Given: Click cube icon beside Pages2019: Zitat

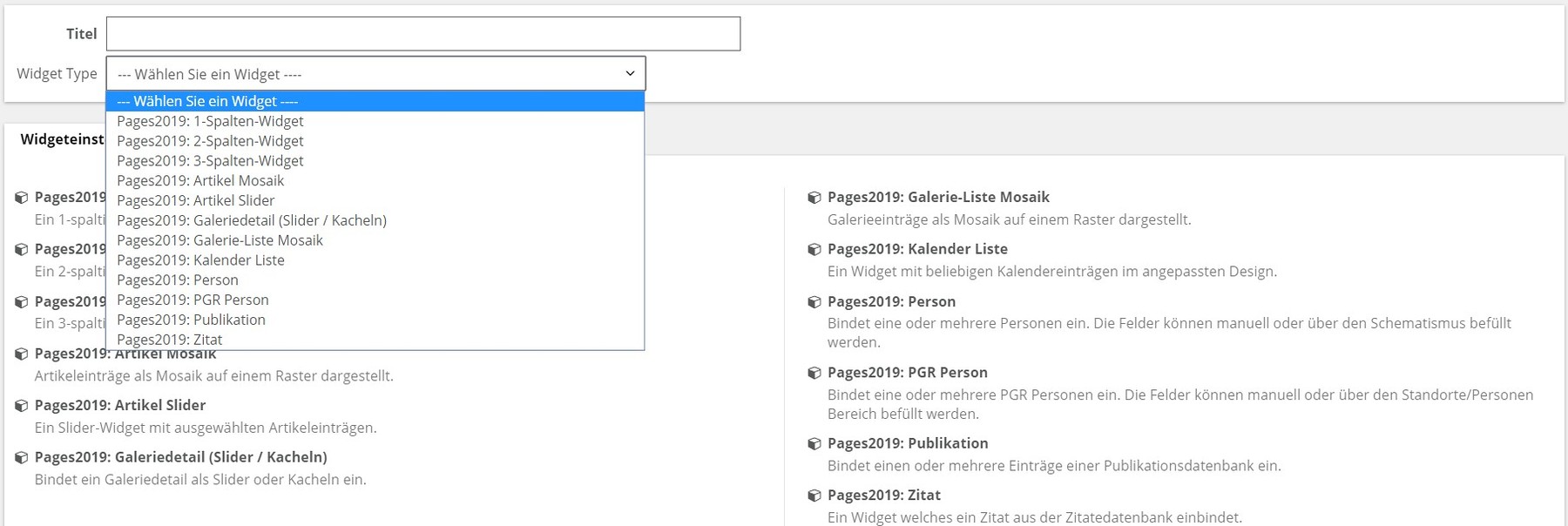Looking at the screenshot, I should pos(814,496).
